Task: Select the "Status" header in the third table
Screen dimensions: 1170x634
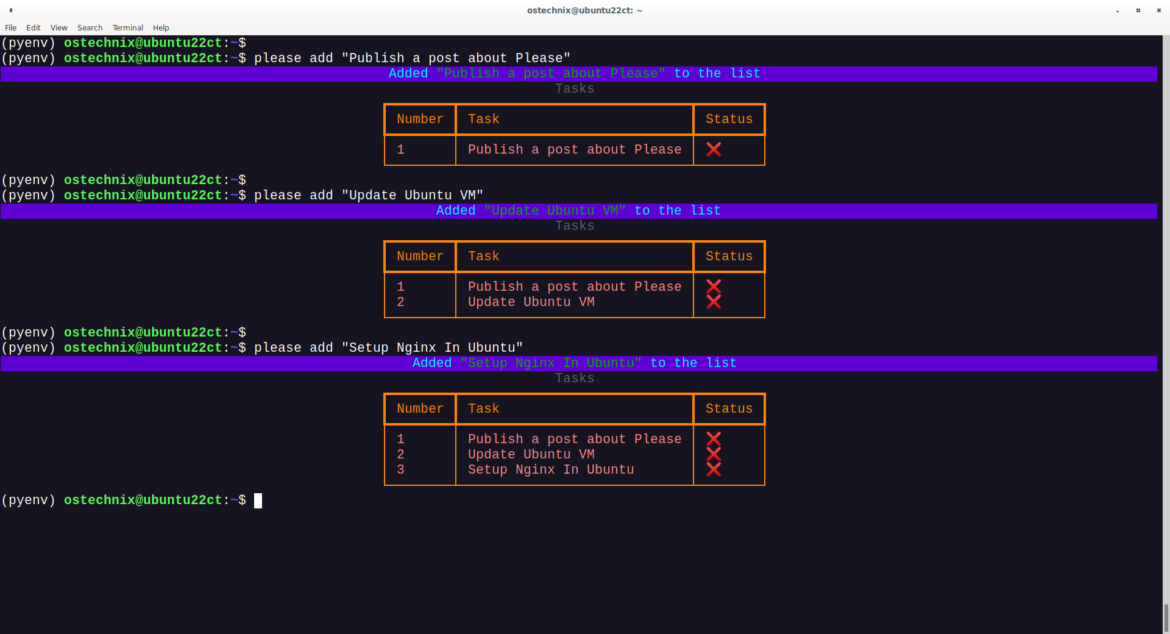Action: 729,408
